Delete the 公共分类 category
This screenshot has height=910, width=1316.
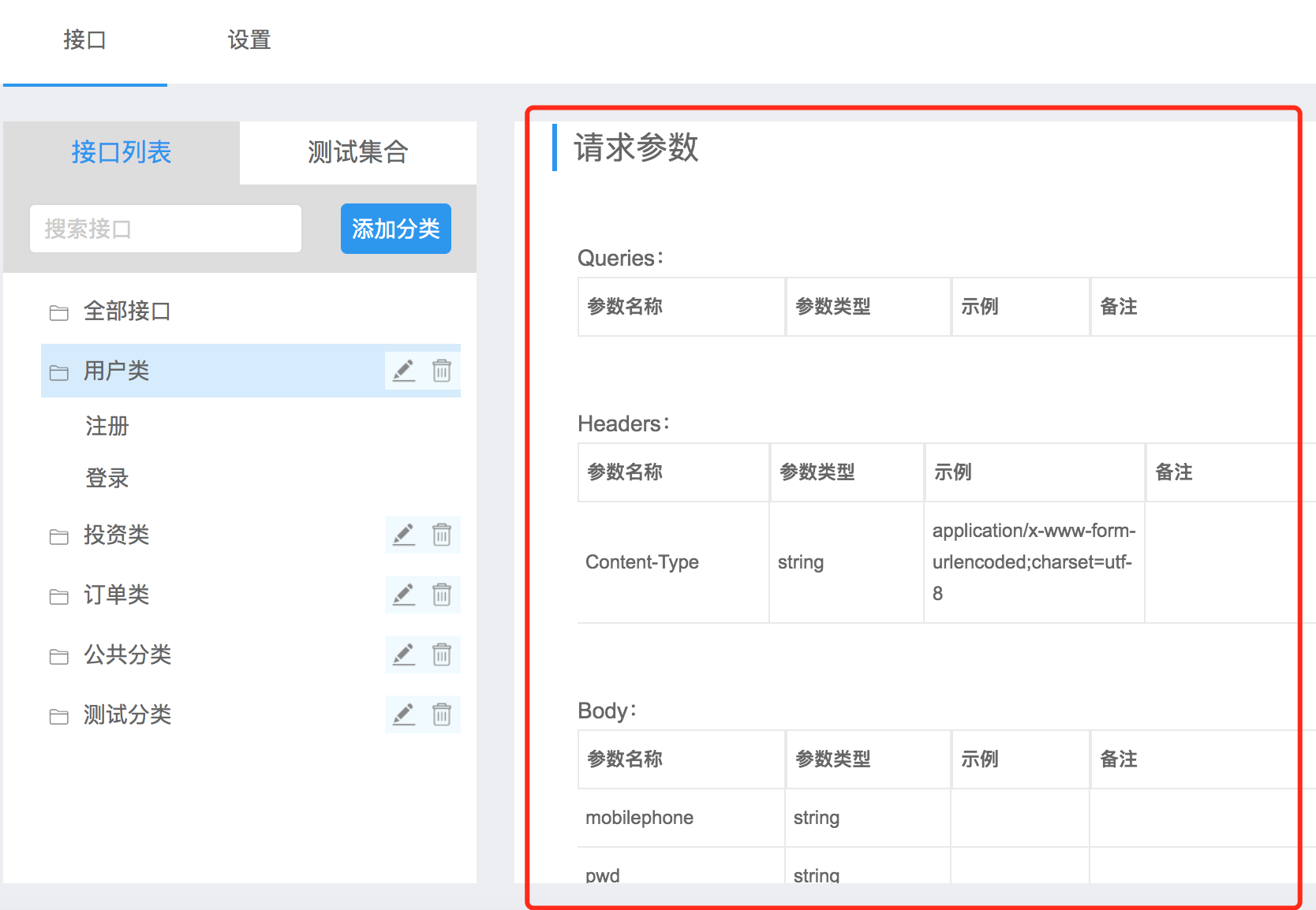442,655
